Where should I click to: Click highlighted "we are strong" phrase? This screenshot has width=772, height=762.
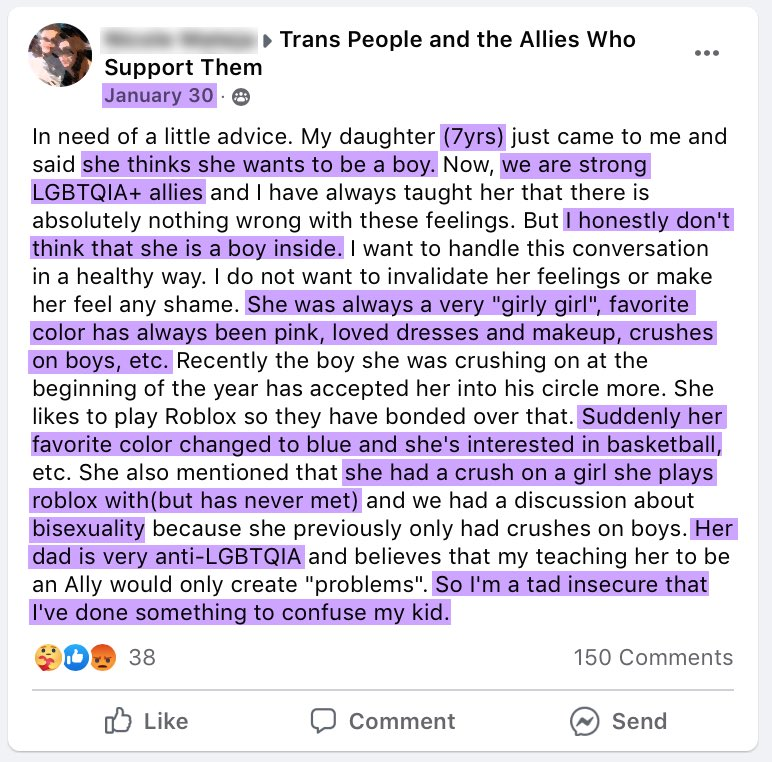pyautogui.click(x=574, y=164)
